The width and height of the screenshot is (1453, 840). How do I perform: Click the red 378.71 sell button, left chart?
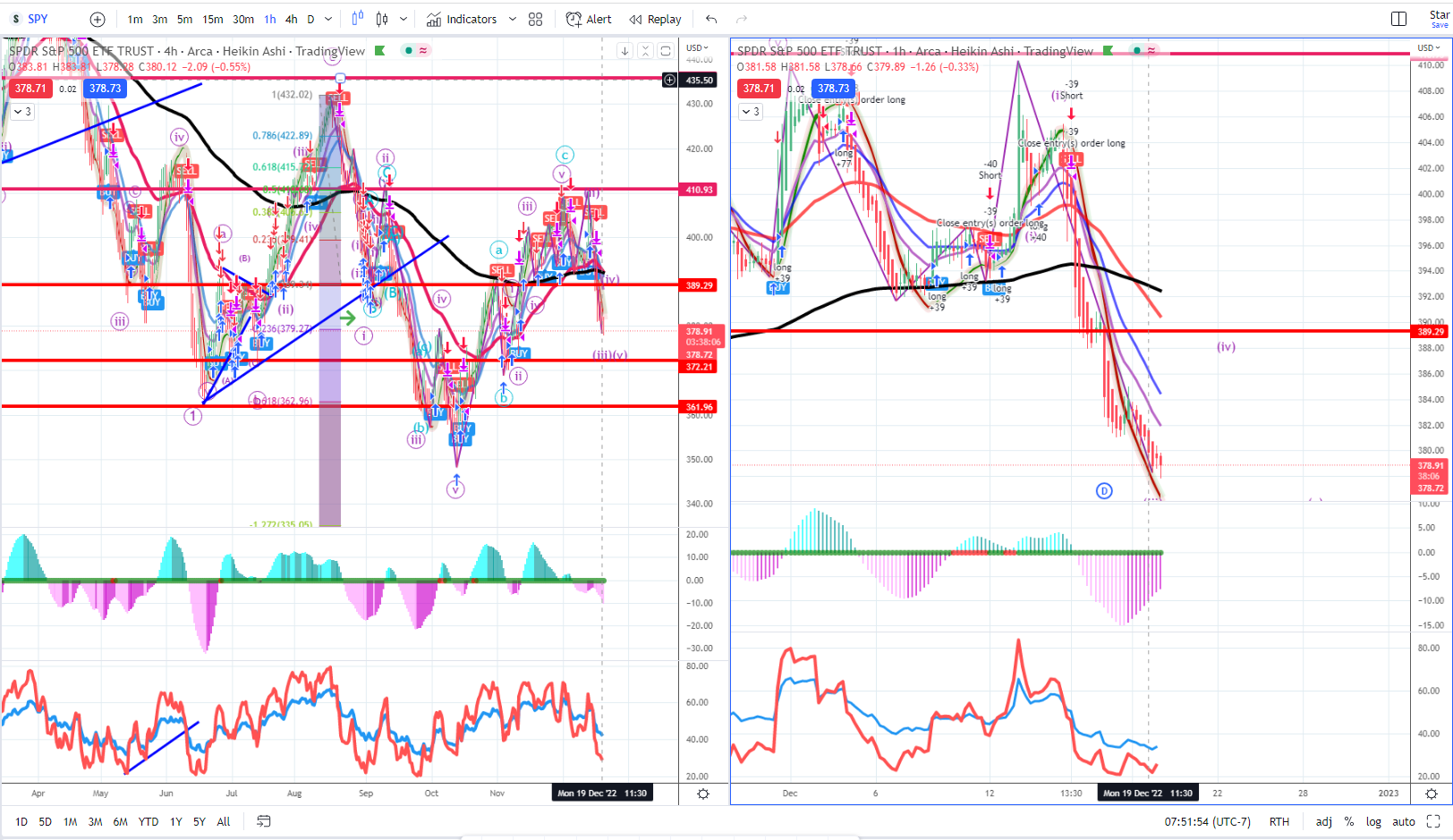pos(30,89)
